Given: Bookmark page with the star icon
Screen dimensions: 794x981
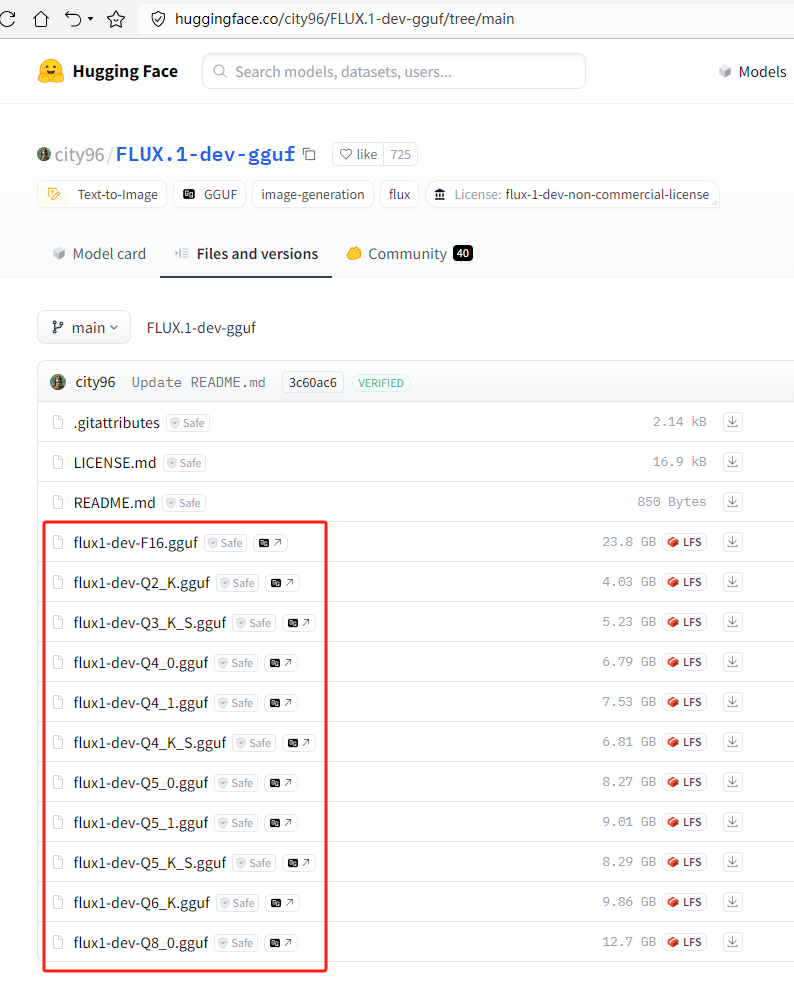Looking at the screenshot, I should coord(116,19).
